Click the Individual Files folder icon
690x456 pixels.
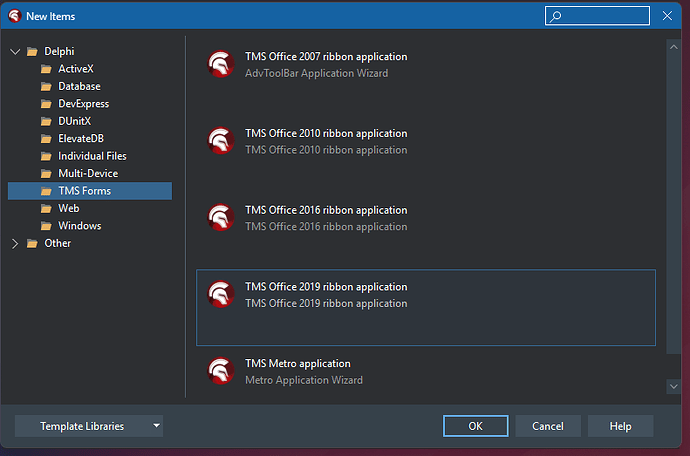click(x=46, y=156)
